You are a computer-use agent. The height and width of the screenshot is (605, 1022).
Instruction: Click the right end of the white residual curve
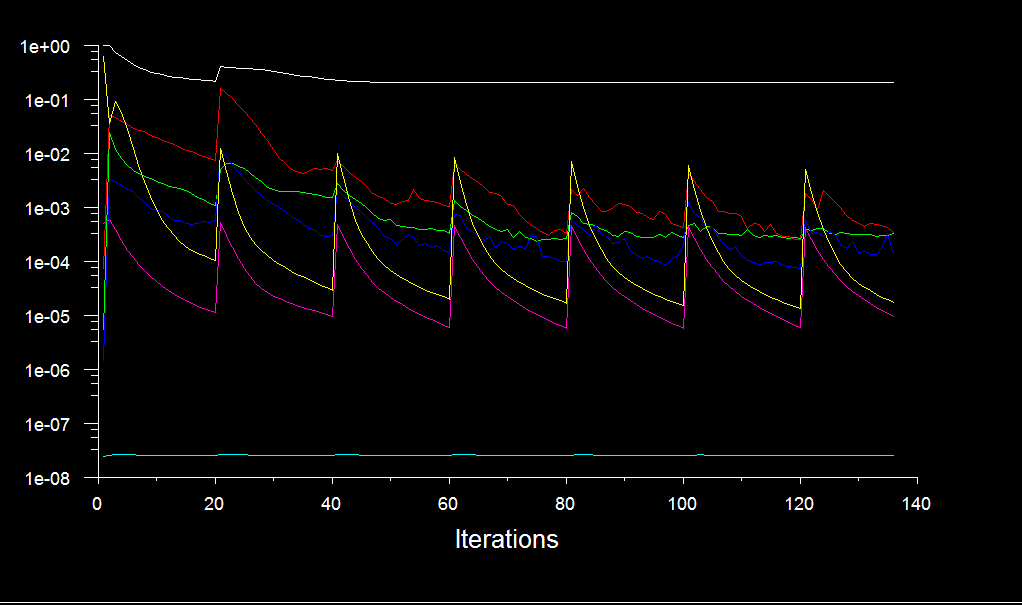pos(892,83)
